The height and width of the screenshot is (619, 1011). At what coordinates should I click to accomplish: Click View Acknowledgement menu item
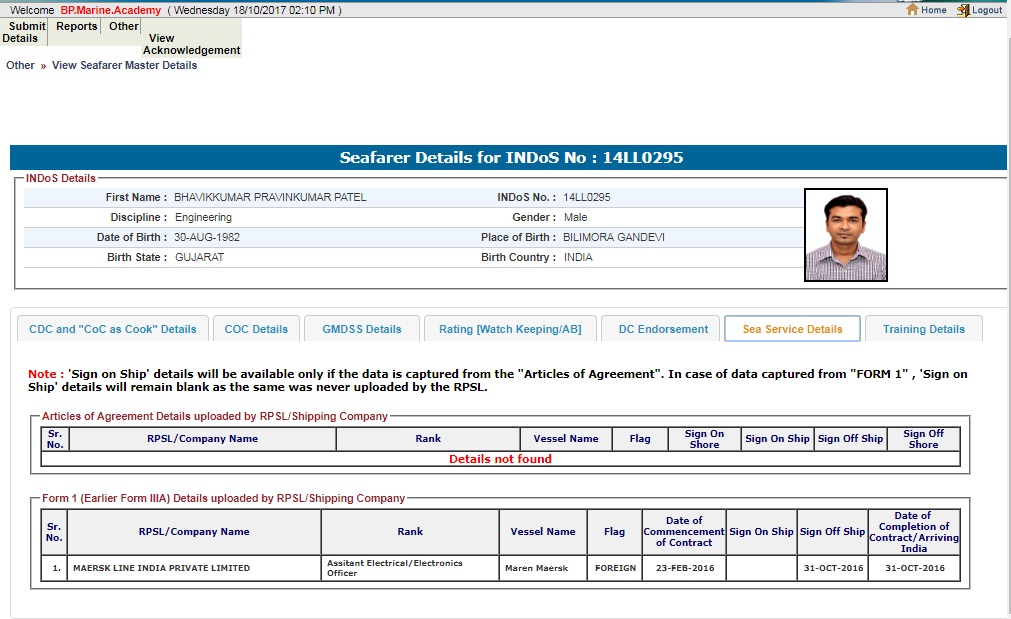click(x=191, y=44)
